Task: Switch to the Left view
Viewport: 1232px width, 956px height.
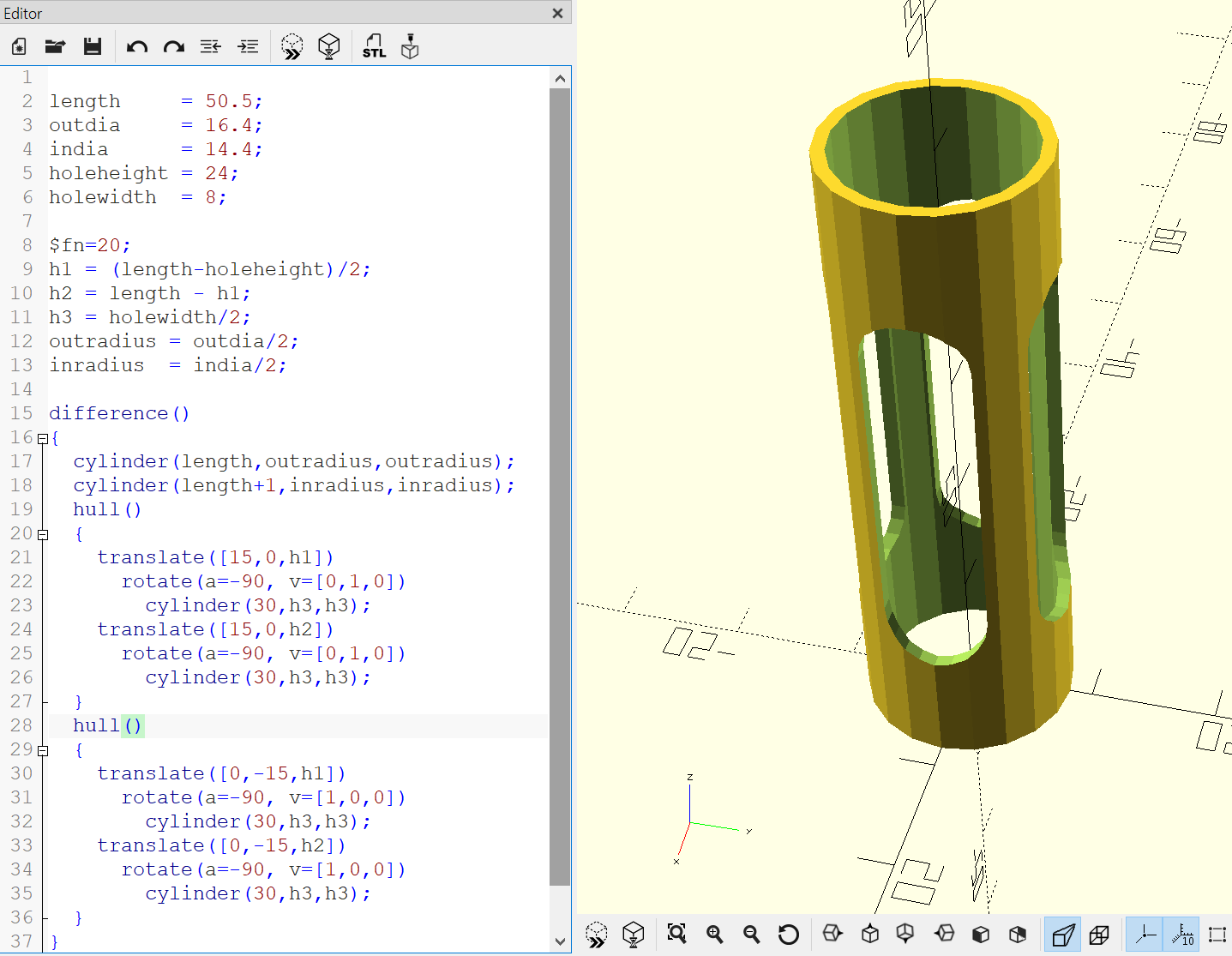Action: tap(944, 934)
